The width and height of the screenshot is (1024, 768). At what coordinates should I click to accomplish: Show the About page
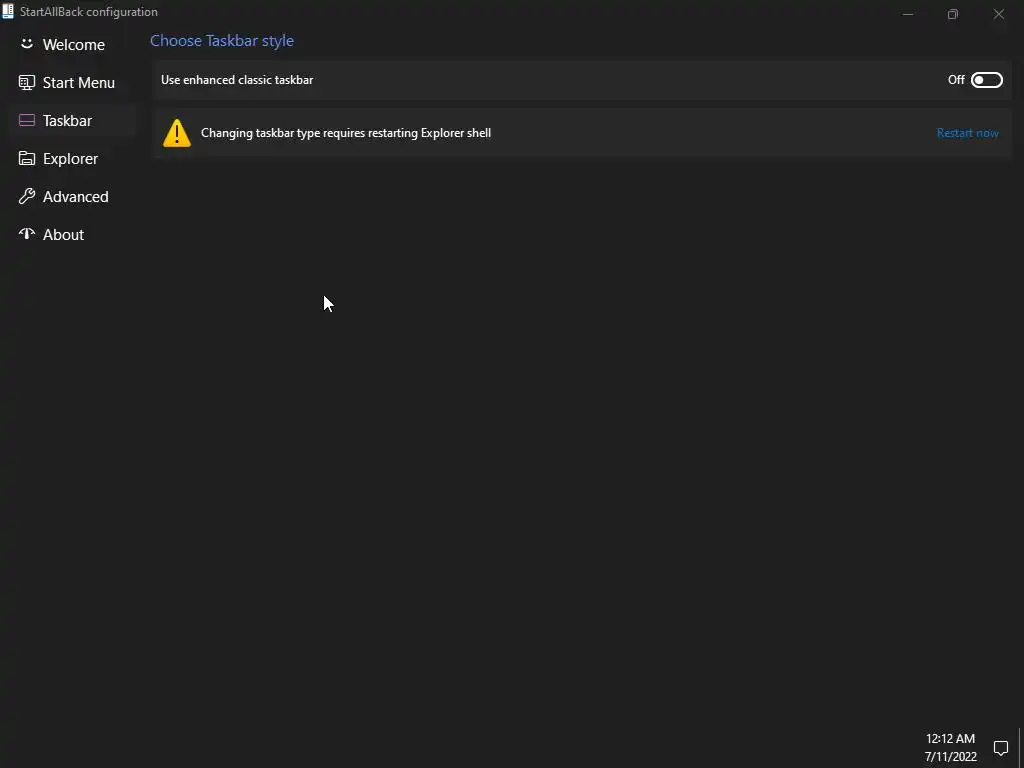click(72, 234)
